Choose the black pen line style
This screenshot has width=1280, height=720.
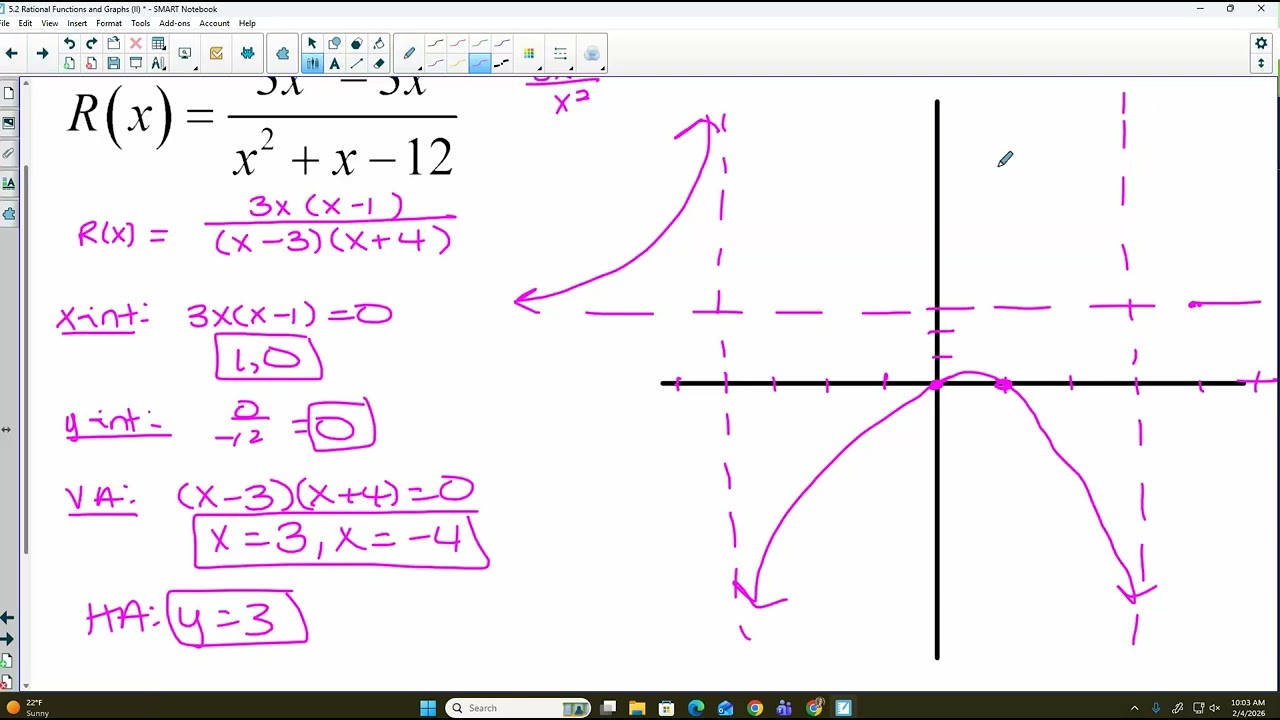coord(435,44)
